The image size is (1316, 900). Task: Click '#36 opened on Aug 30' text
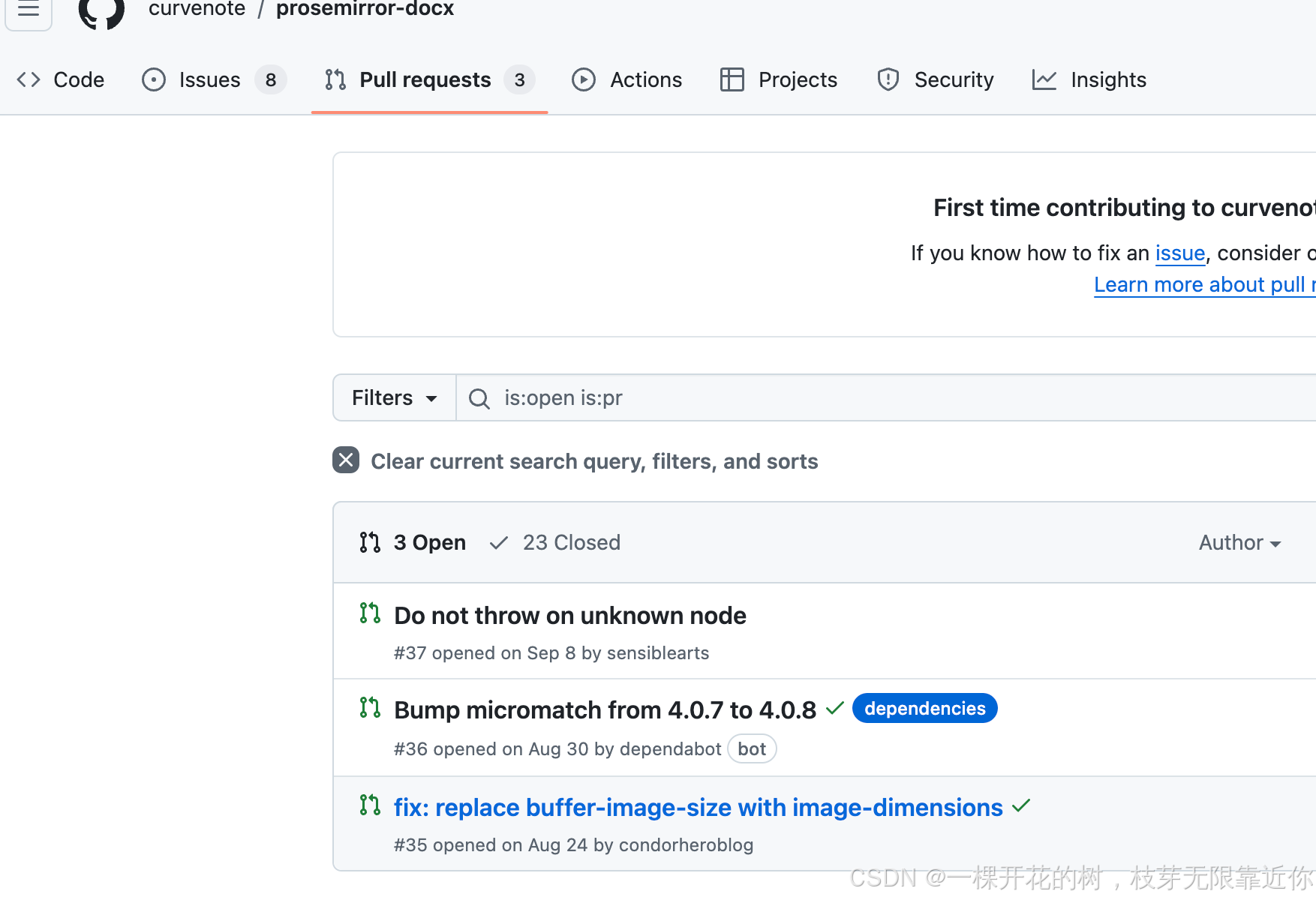(491, 749)
